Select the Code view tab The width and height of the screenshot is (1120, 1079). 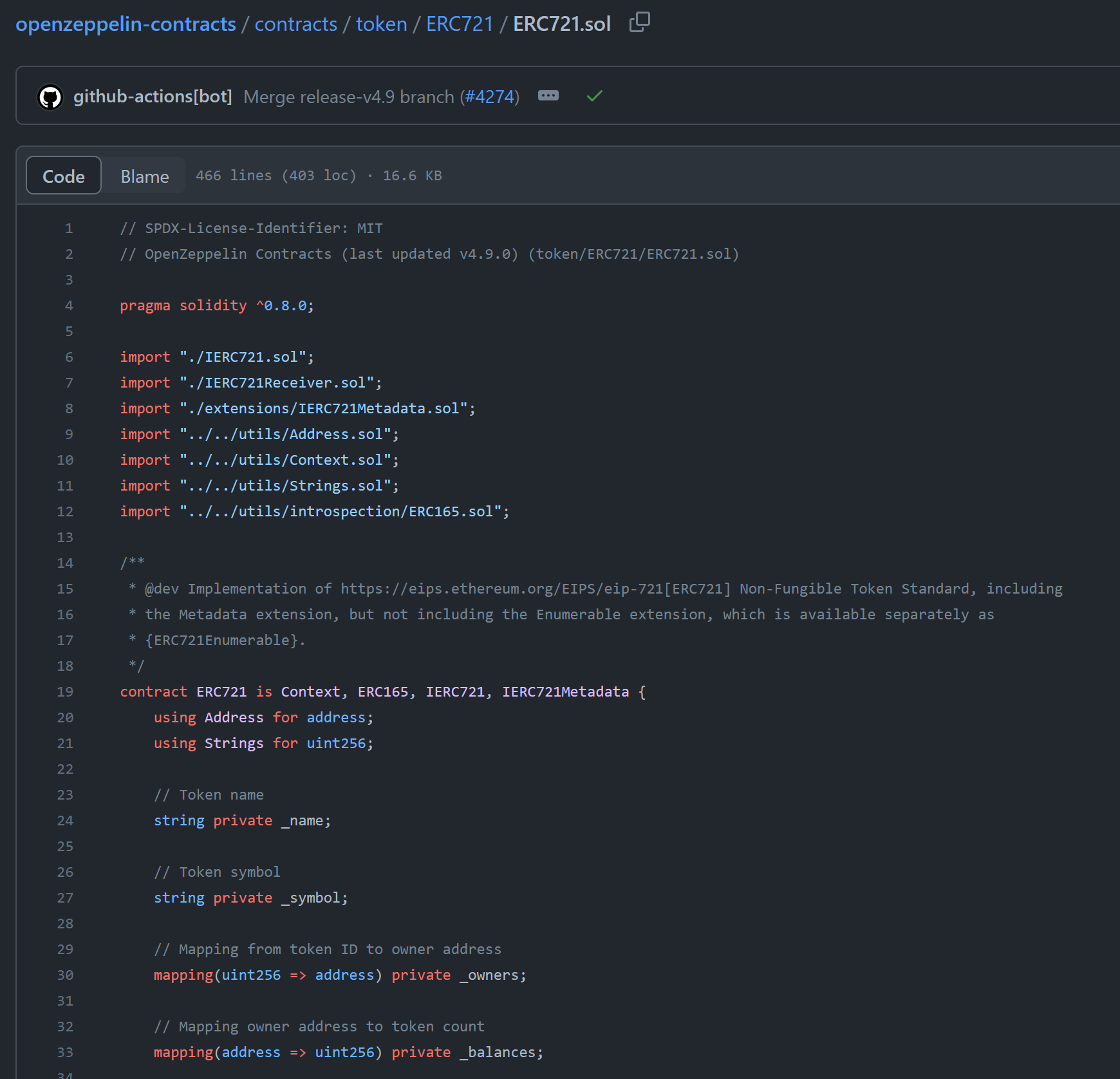(64, 176)
